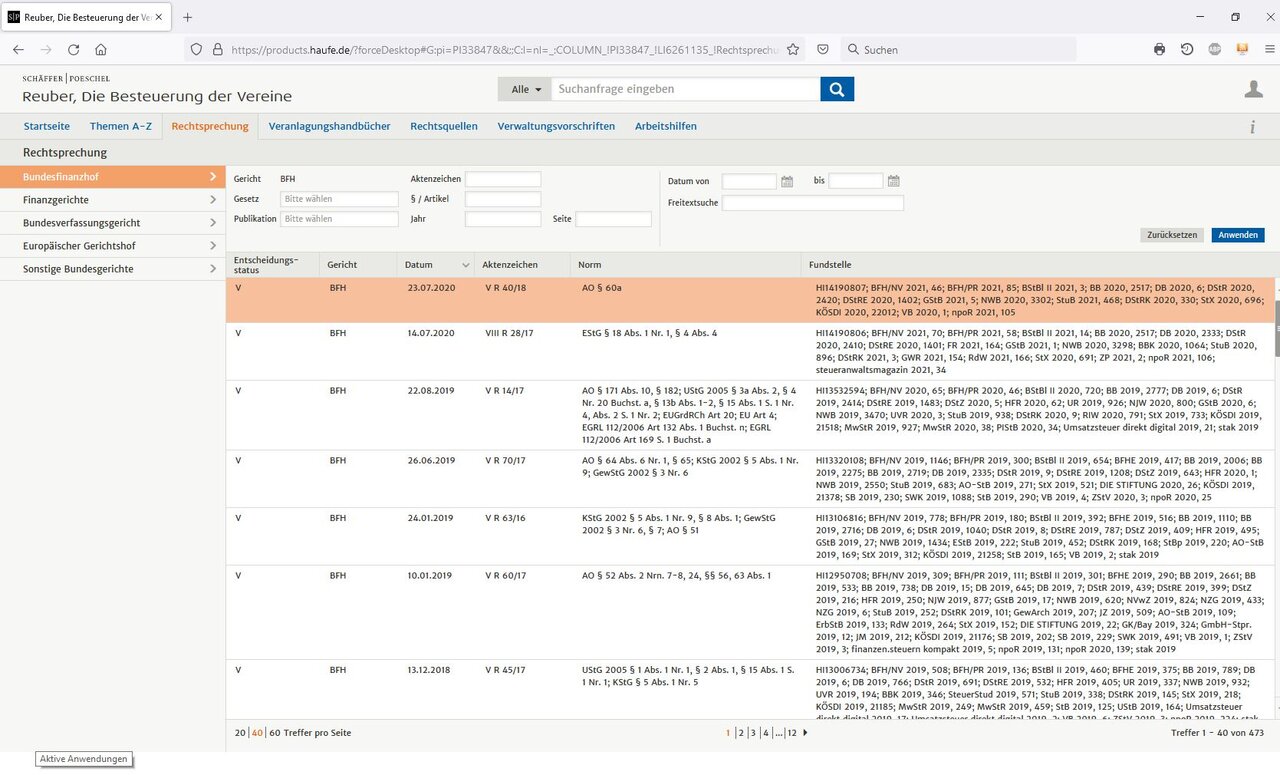
Task: Show 60 Treffer pro Seite
Action: [x=274, y=733]
